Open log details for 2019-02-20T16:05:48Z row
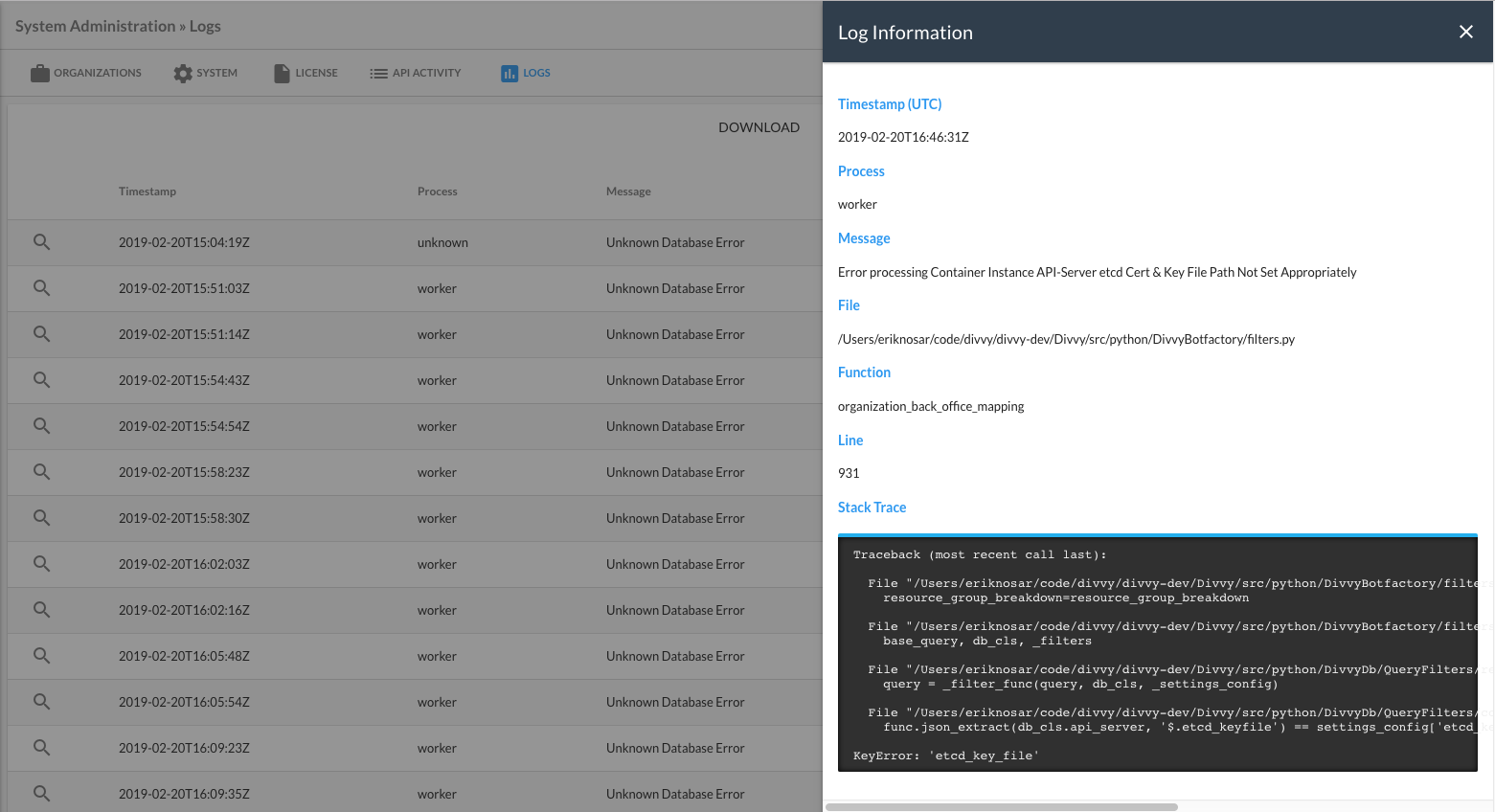The image size is (1495, 812). click(x=41, y=656)
